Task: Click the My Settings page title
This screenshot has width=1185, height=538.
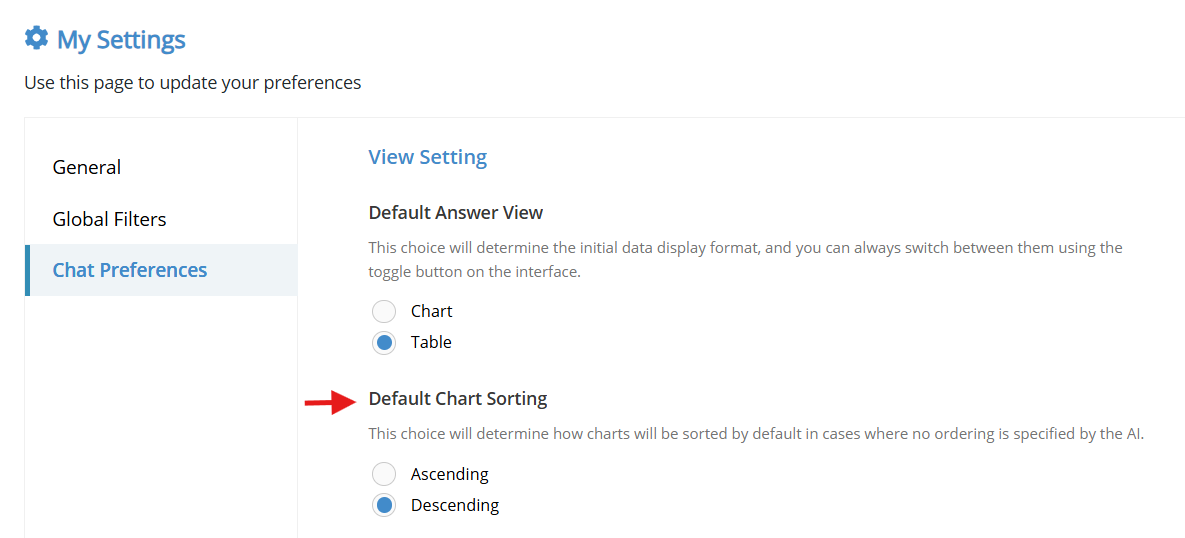Action: click(x=121, y=39)
